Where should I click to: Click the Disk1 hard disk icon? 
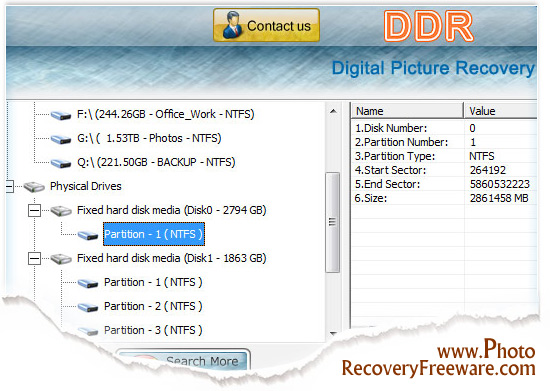pos(61,259)
